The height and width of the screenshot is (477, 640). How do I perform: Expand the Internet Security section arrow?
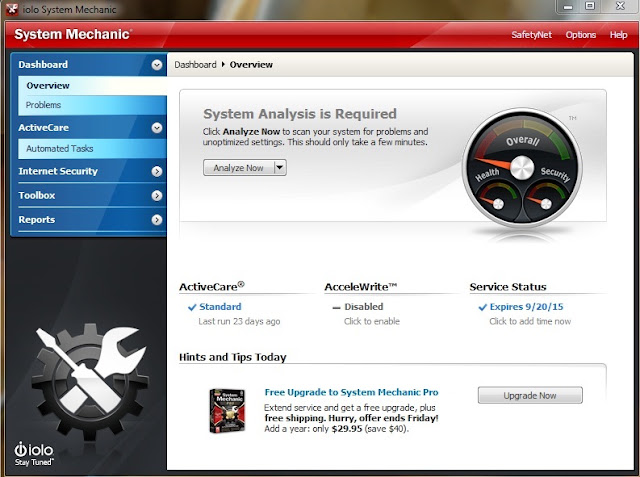click(157, 171)
